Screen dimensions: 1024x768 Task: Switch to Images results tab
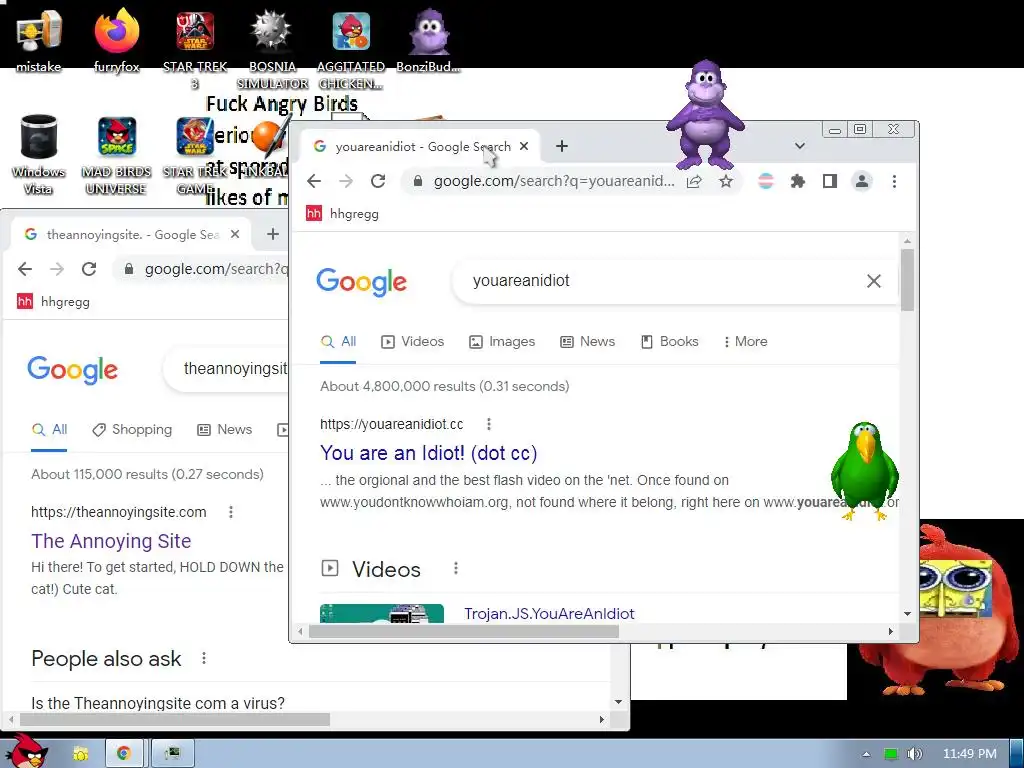pyautogui.click(x=502, y=342)
